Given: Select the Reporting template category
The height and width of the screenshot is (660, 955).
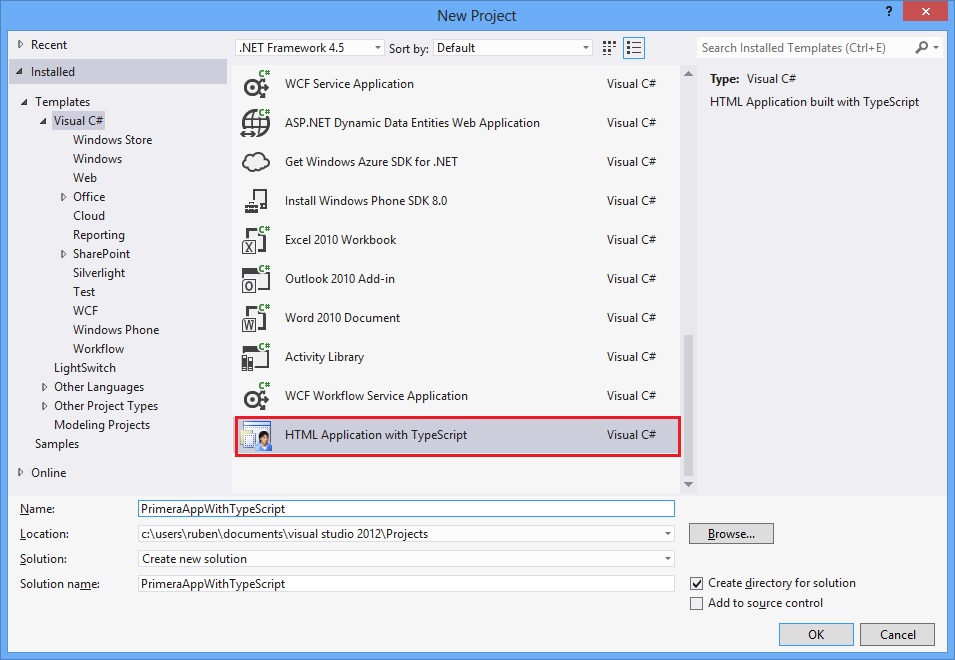Looking at the screenshot, I should tap(99, 235).
